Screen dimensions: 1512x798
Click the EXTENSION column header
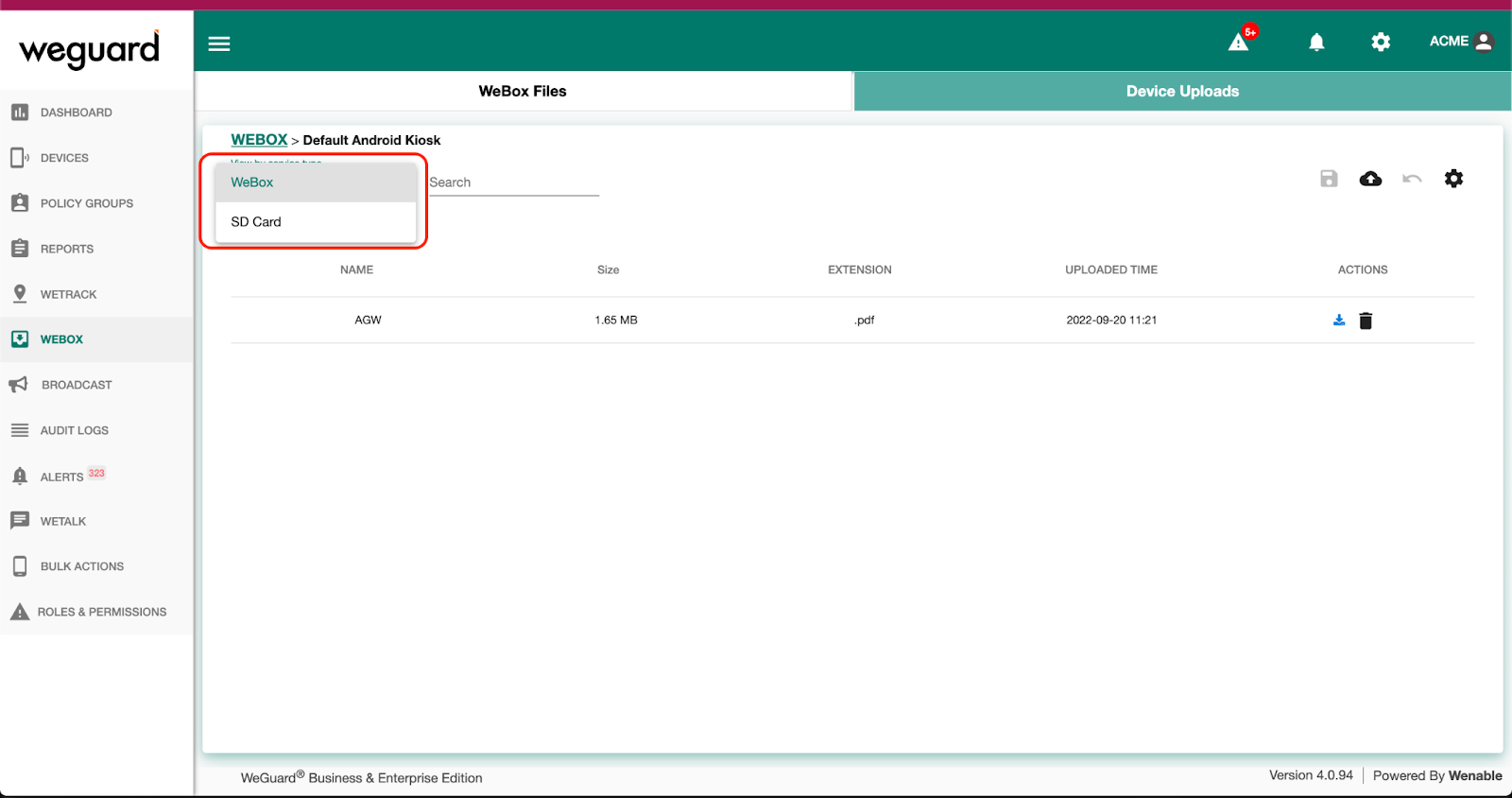[860, 269]
